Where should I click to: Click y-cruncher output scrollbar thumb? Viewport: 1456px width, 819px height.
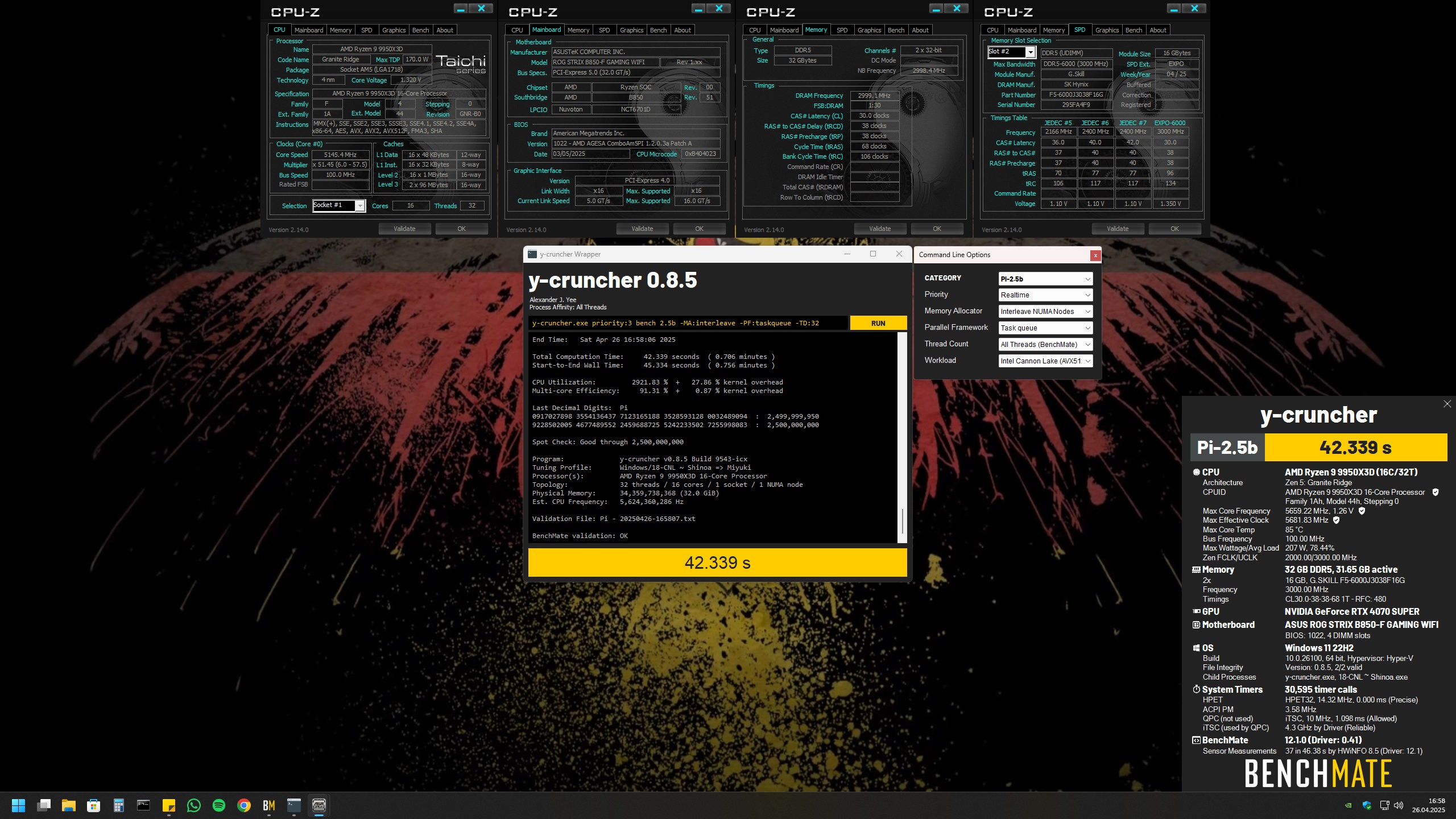pyautogui.click(x=902, y=522)
